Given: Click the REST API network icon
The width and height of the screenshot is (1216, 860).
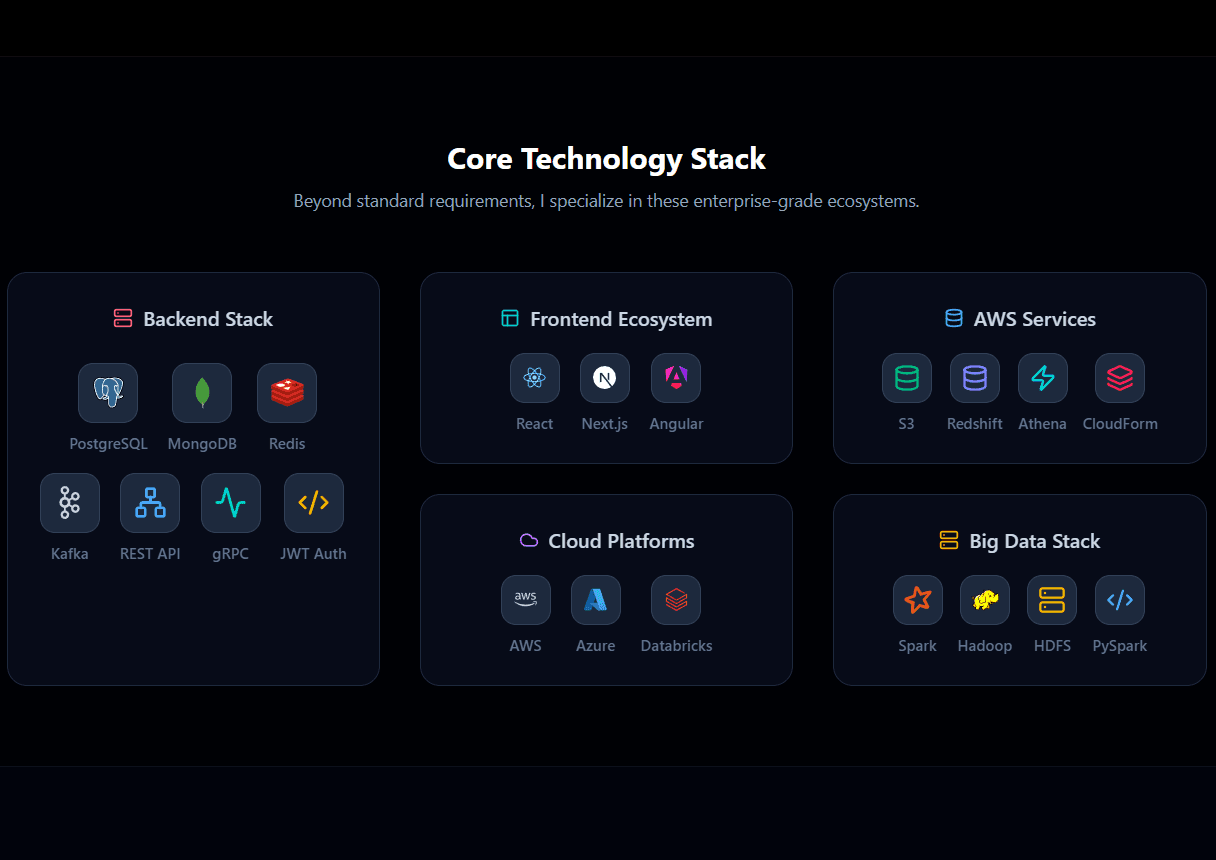Looking at the screenshot, I should (150, 503).
